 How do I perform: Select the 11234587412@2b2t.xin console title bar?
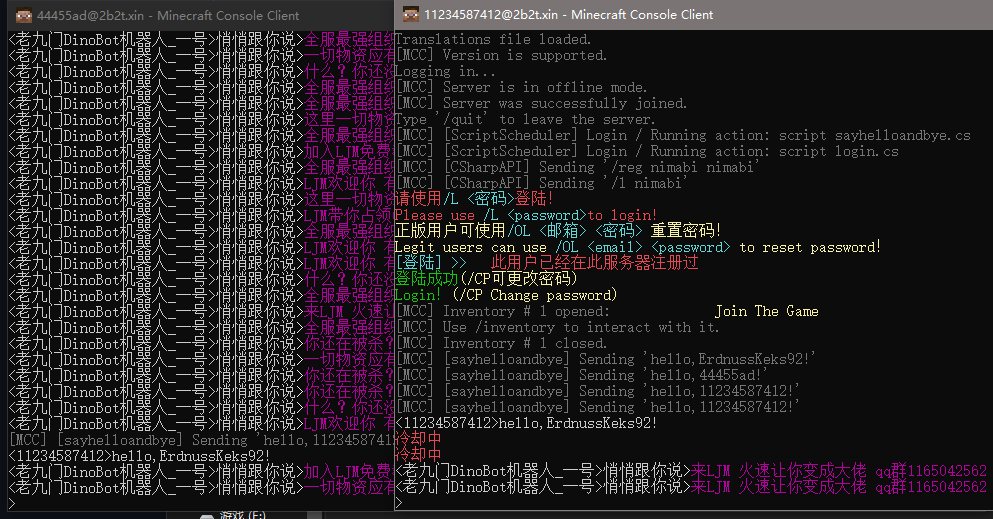pos(693,15)
